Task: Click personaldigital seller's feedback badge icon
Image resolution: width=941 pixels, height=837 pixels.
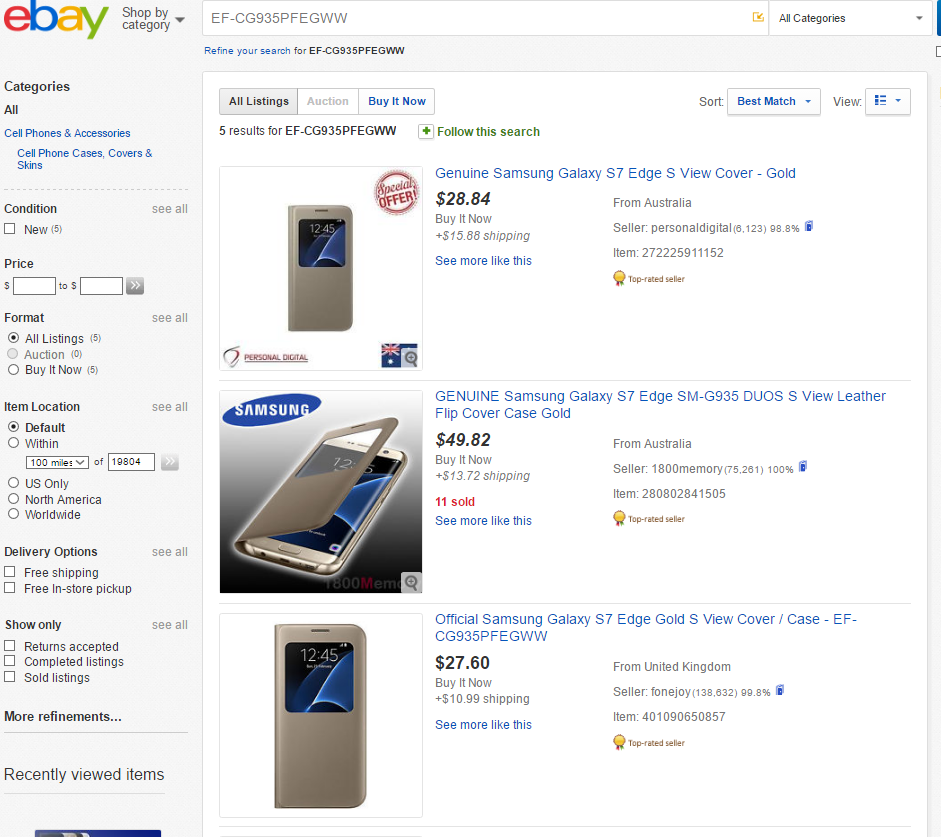Action: (808, 227)
